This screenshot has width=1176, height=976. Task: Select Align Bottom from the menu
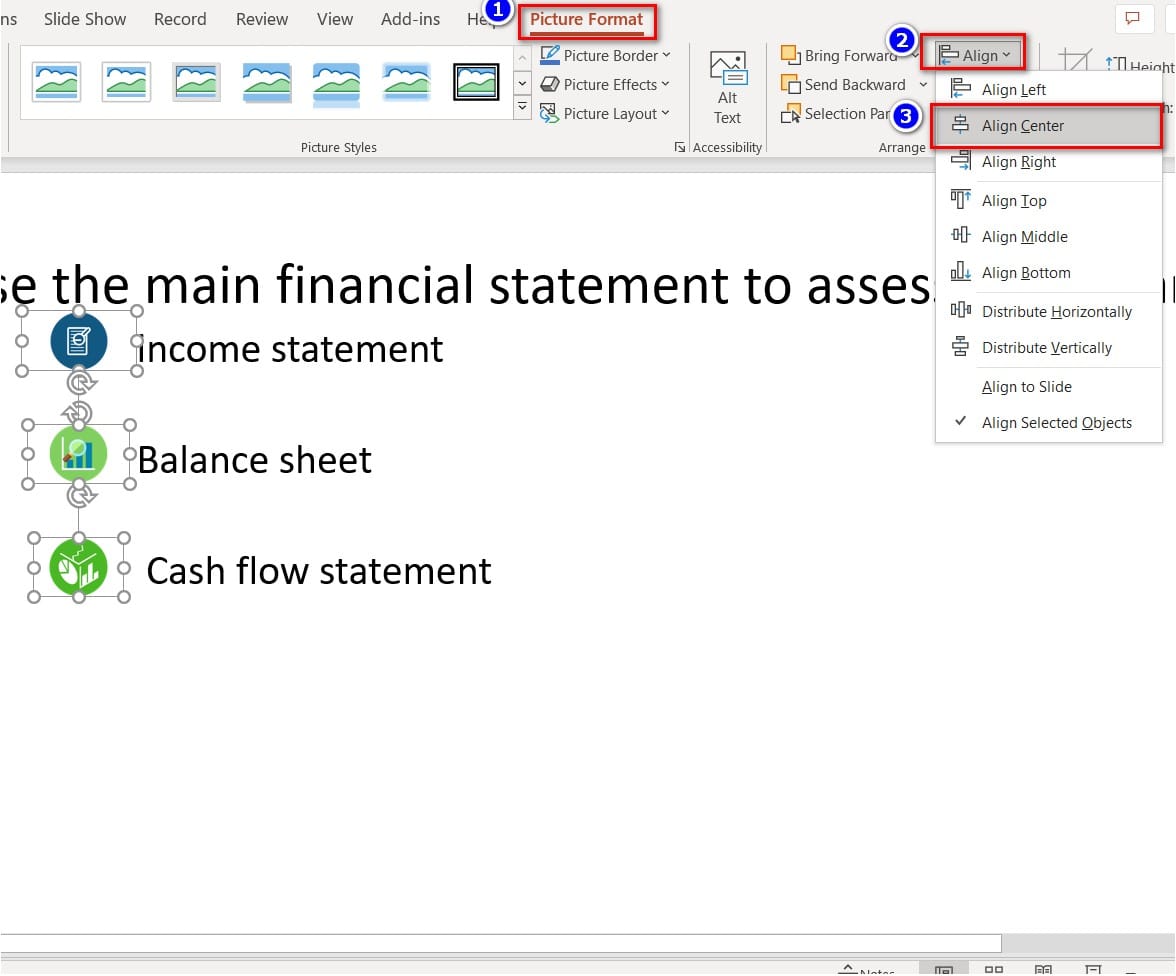tap(1048, 272)
